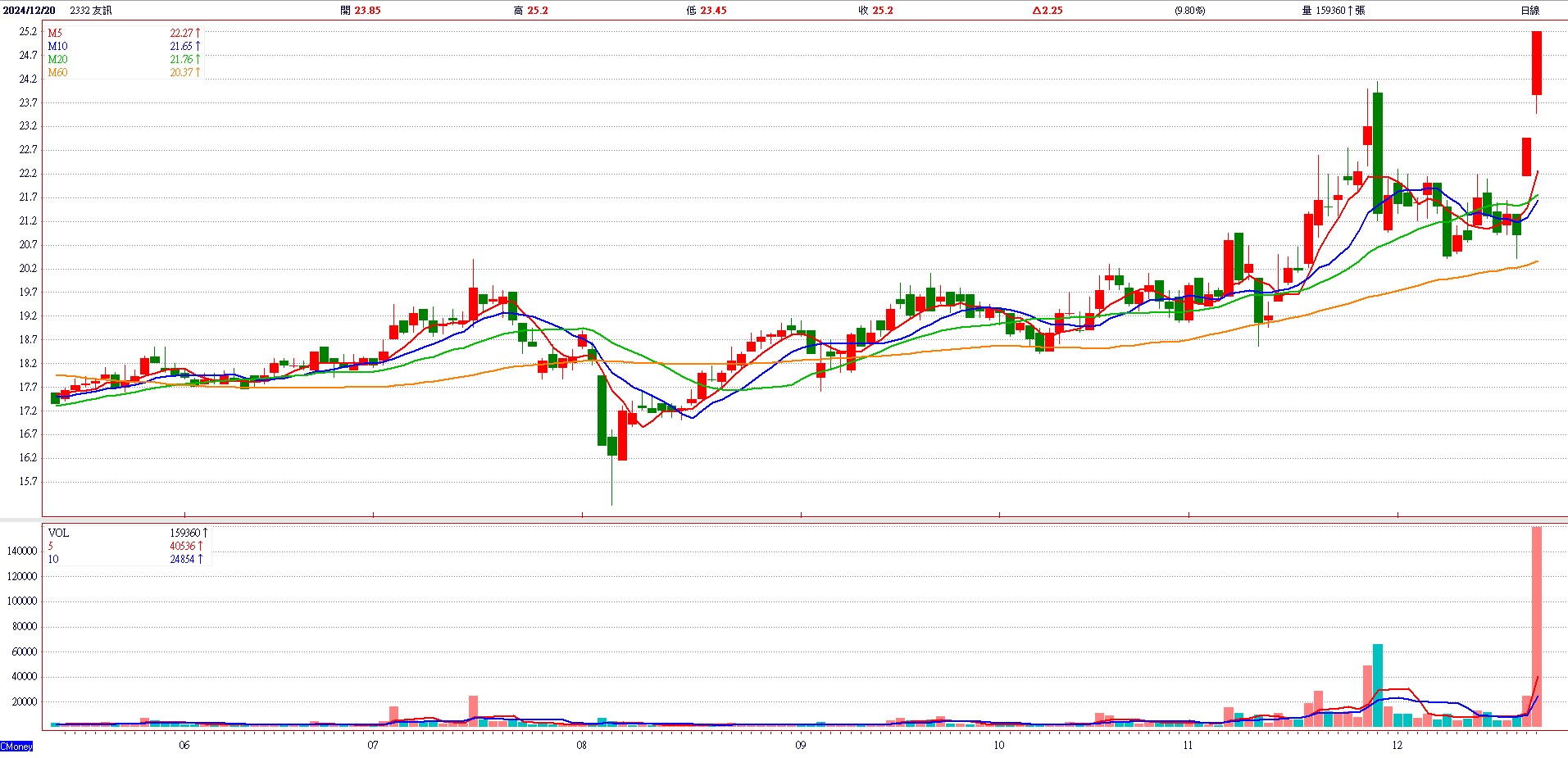This screenshot has height=758, width=1568.
Task: Click the M20 value 21.76
Action: pos(181,60)
